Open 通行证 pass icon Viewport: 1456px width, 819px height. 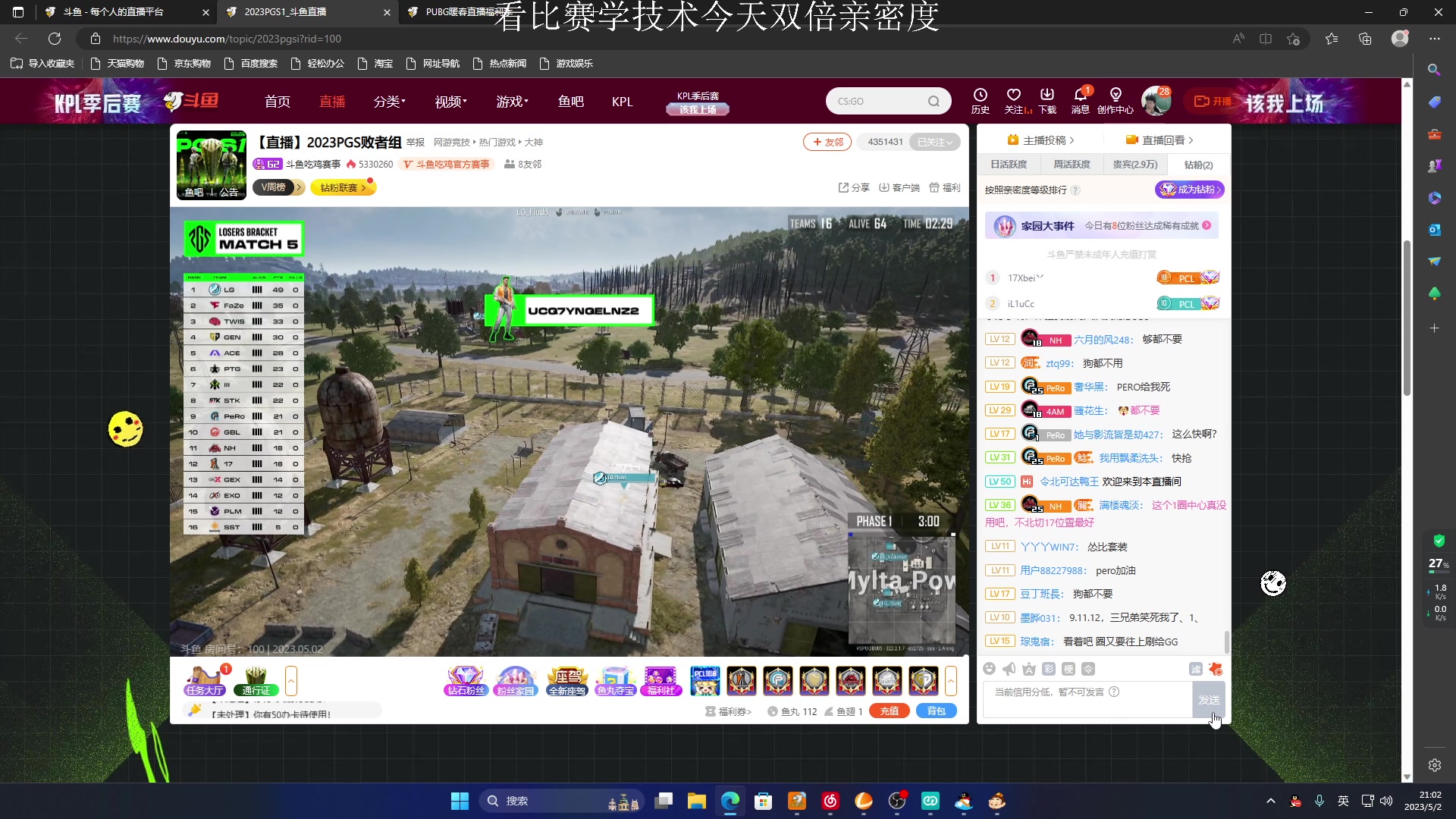[256, 680]
